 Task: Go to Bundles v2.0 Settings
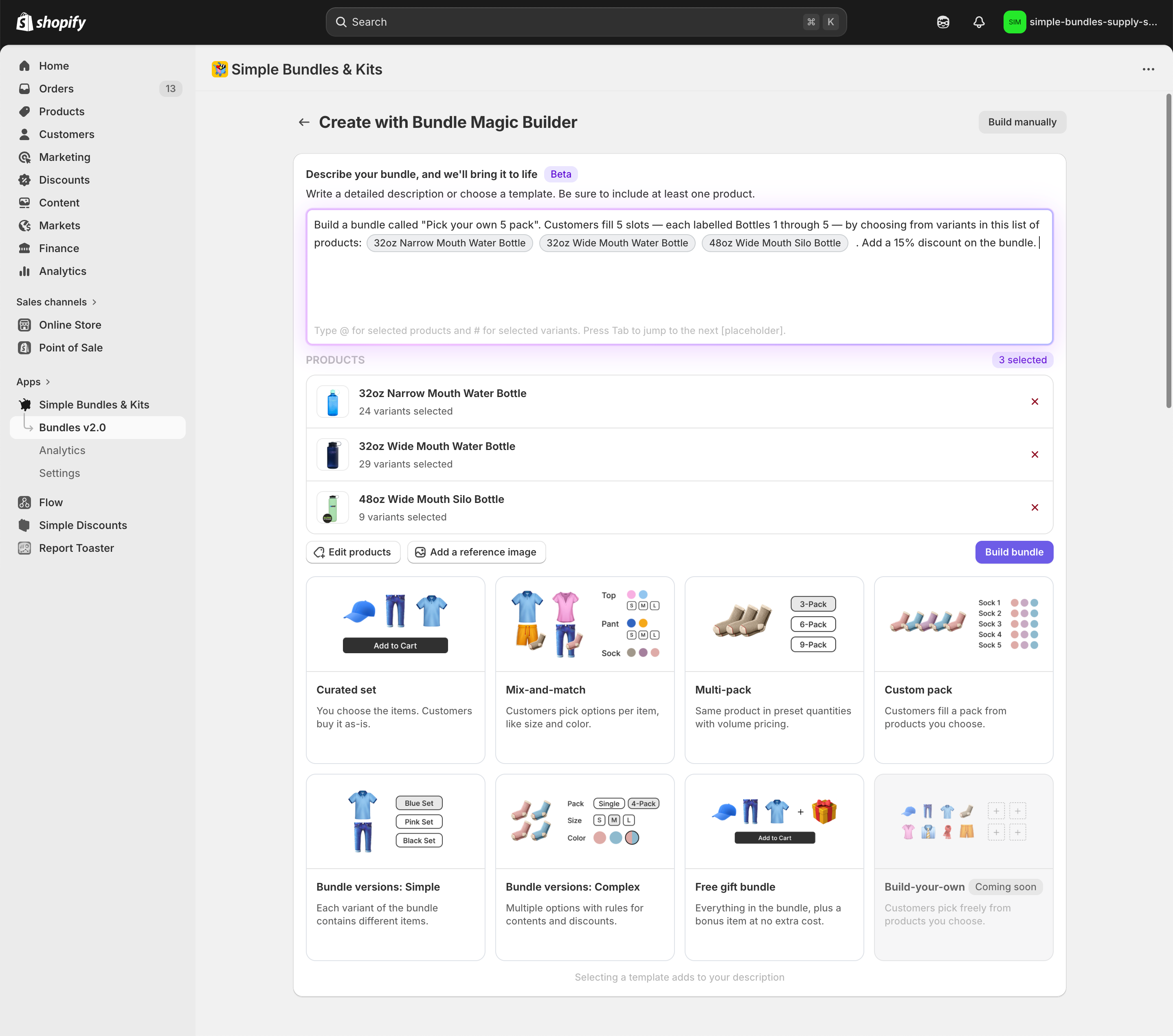coord(59,473)
